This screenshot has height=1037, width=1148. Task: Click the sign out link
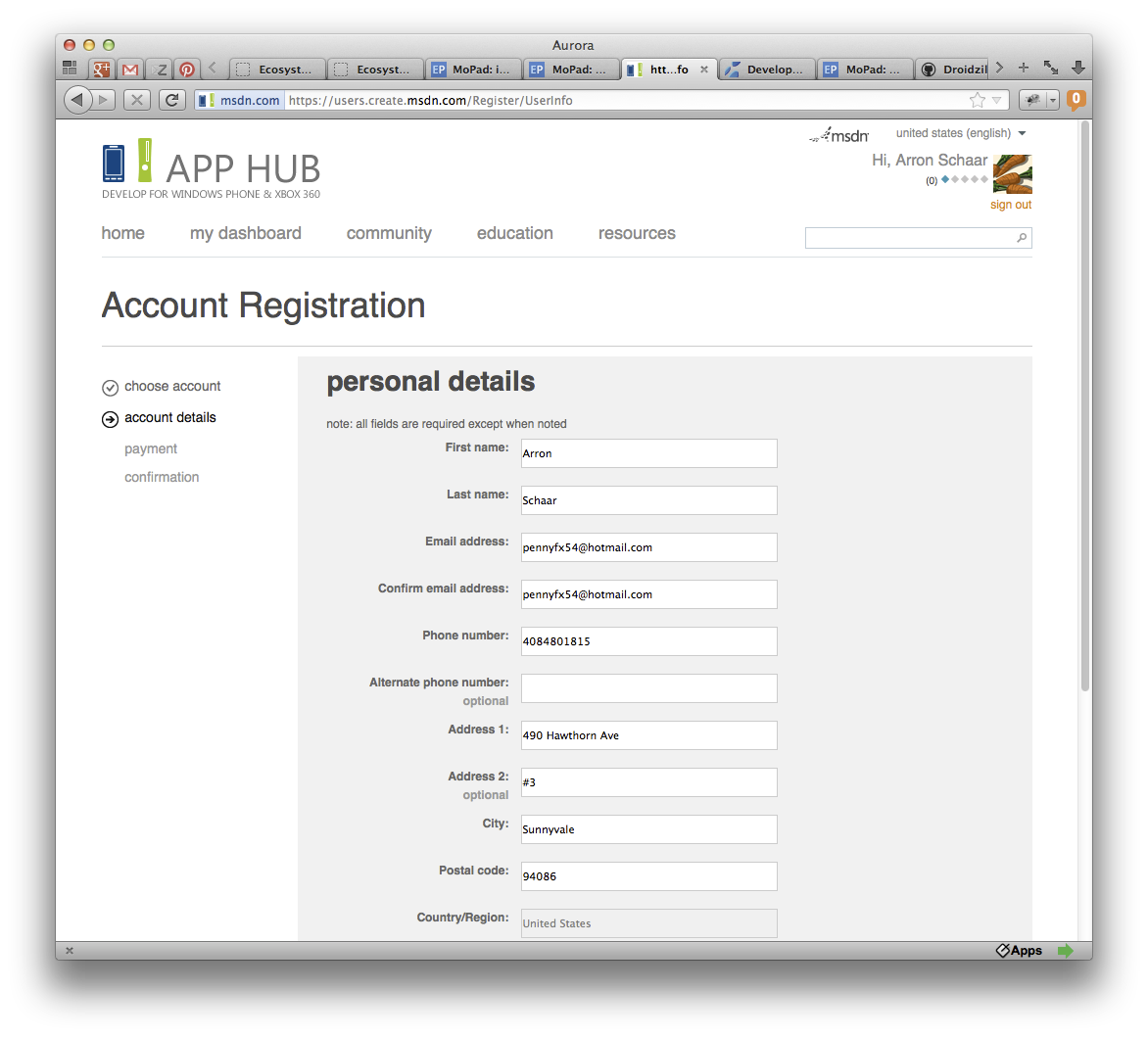pyautogui.click(x=1010, y=205)
